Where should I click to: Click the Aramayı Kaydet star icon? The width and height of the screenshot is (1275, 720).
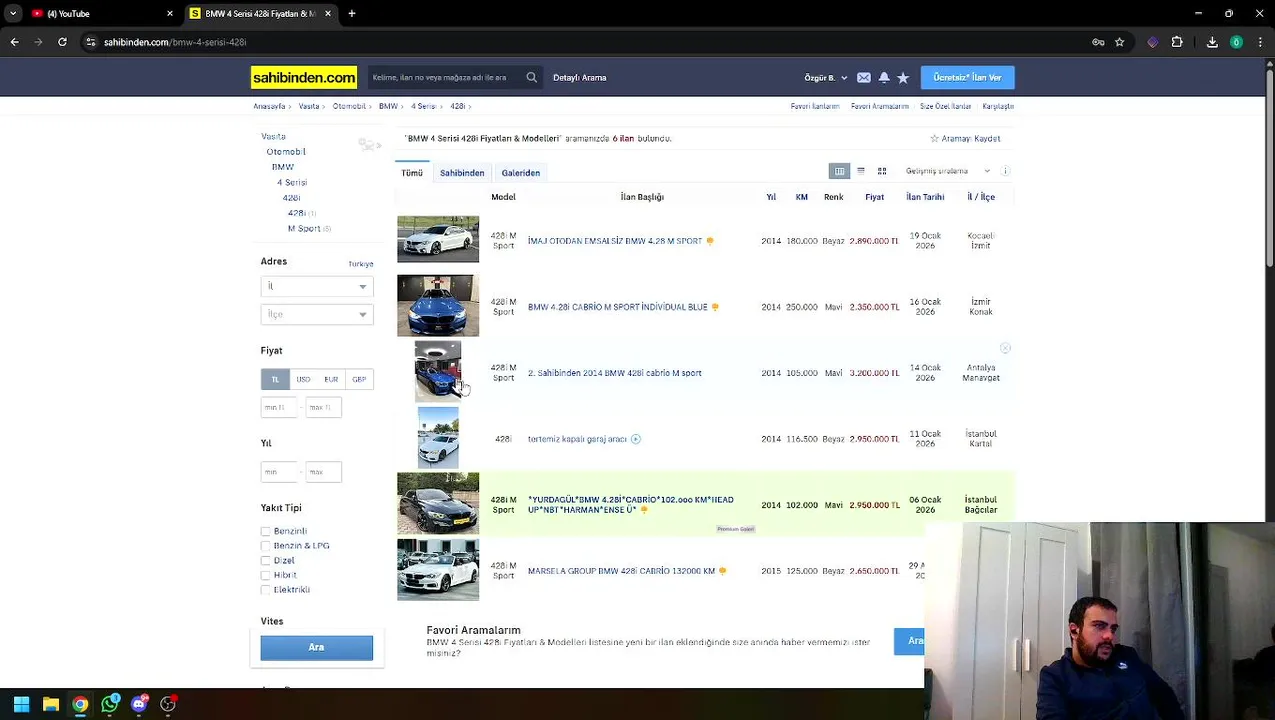(934, 139)
